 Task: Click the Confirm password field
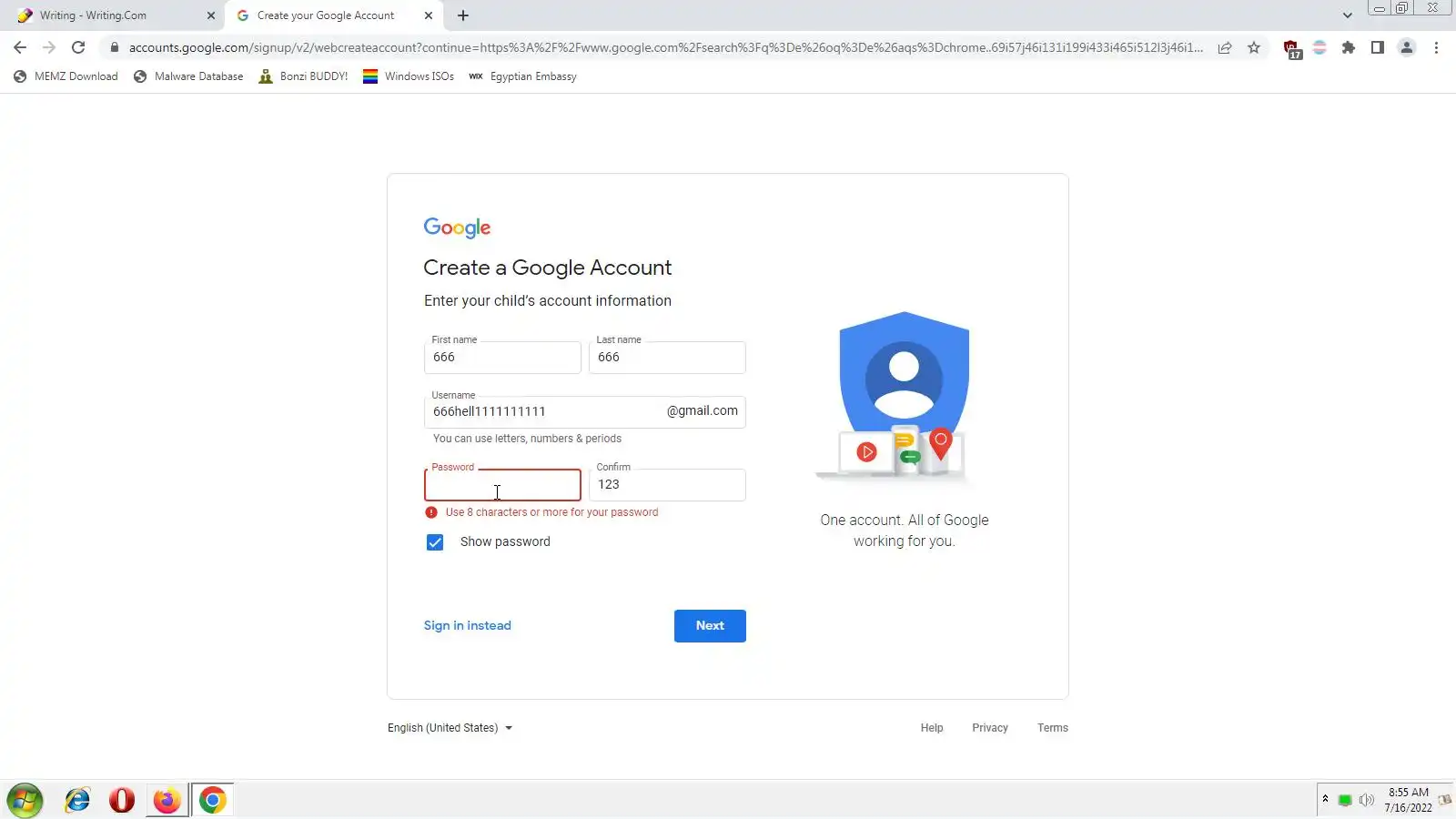[x=667, y=485]
